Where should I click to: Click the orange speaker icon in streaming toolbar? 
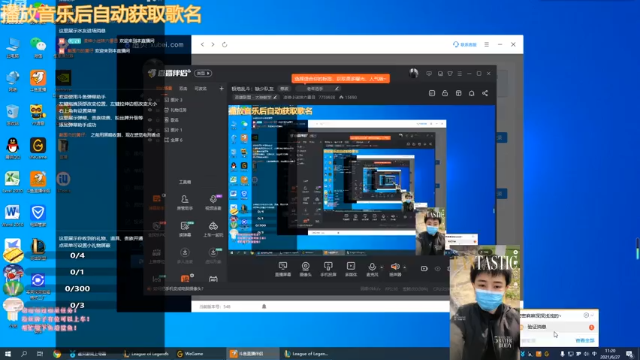(395, 267)
